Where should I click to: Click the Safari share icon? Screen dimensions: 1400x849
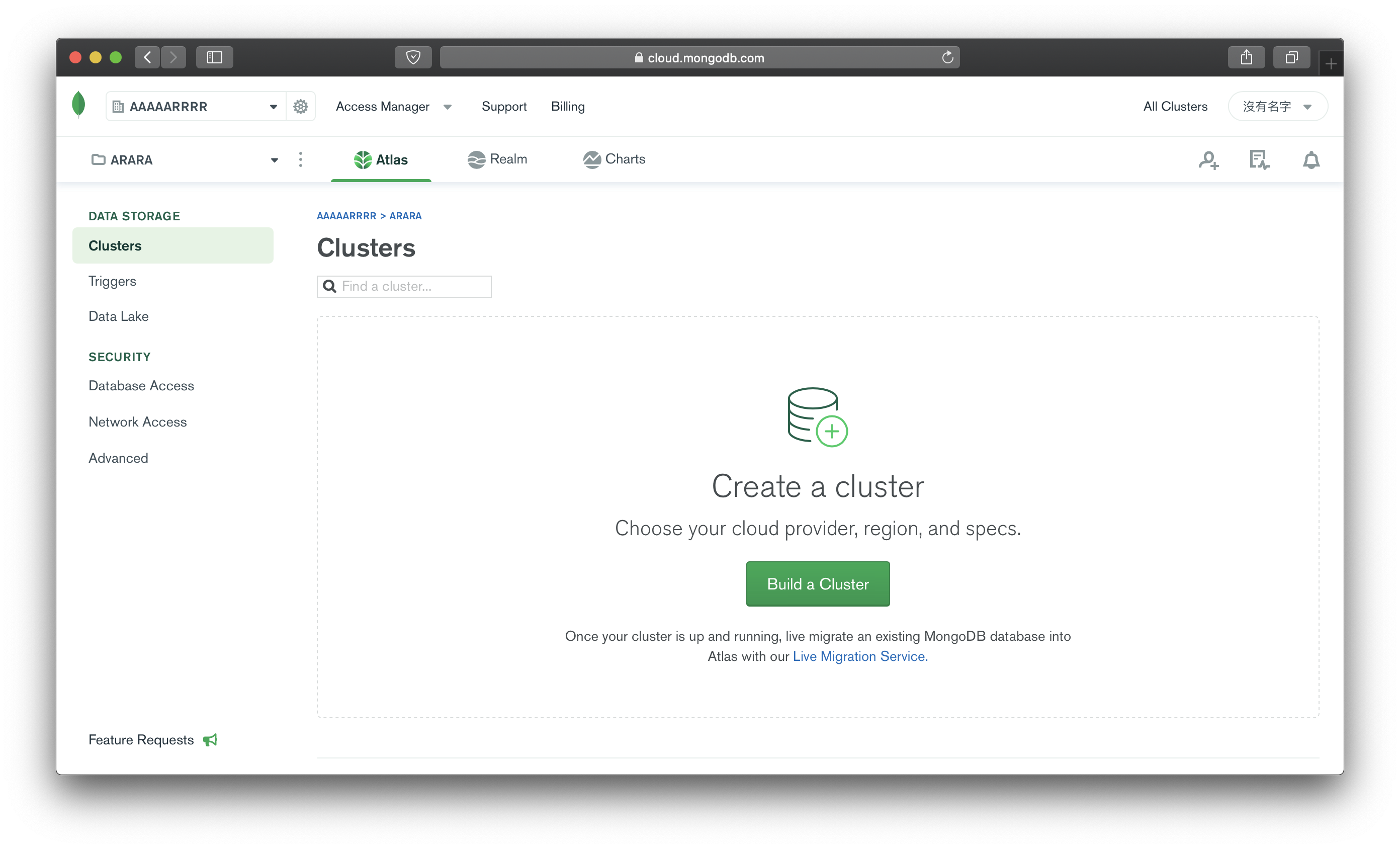pyautogui.click(x=1246, y=57)
